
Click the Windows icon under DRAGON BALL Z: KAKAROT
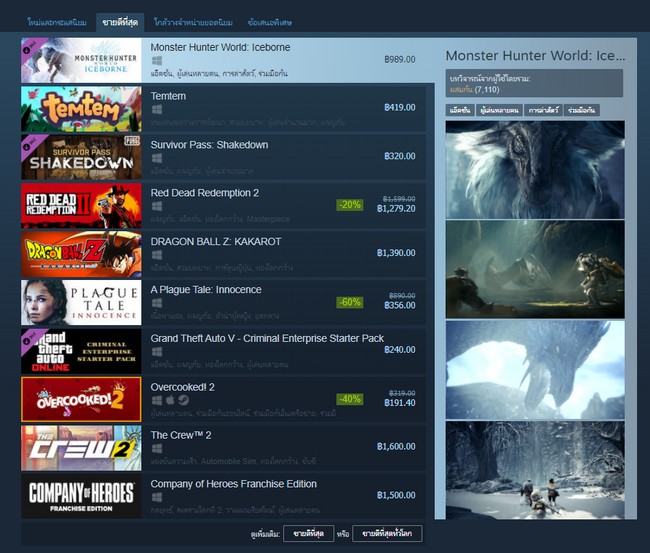tap(157, 255)
